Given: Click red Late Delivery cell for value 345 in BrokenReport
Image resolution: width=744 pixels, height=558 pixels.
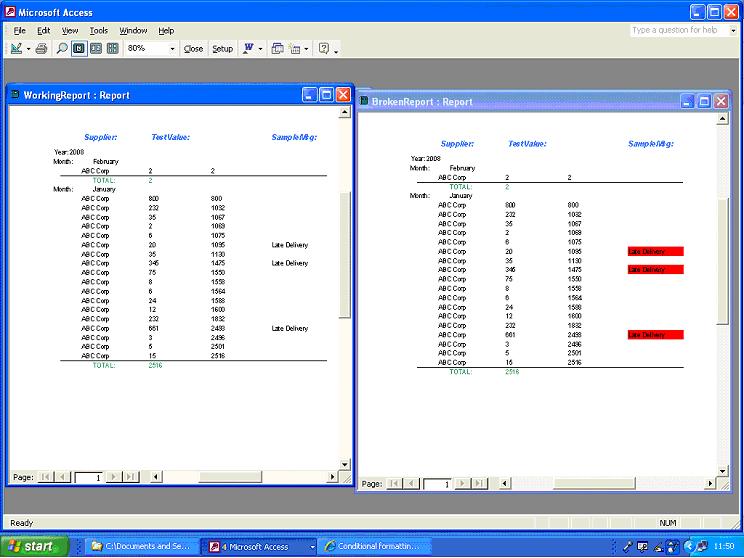Looking at the screenshot, I should pos(655,270).
